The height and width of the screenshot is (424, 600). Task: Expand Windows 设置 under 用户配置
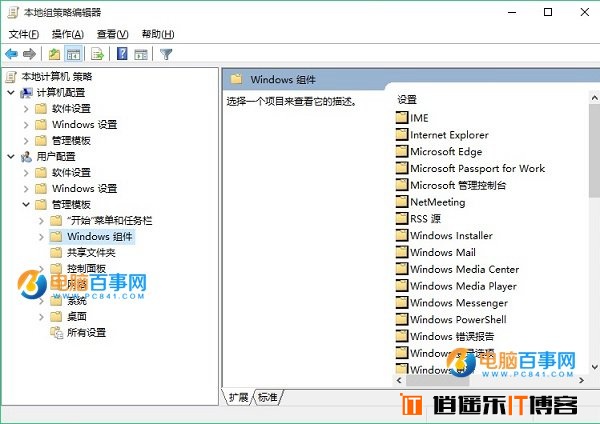[x=26, y=189]
